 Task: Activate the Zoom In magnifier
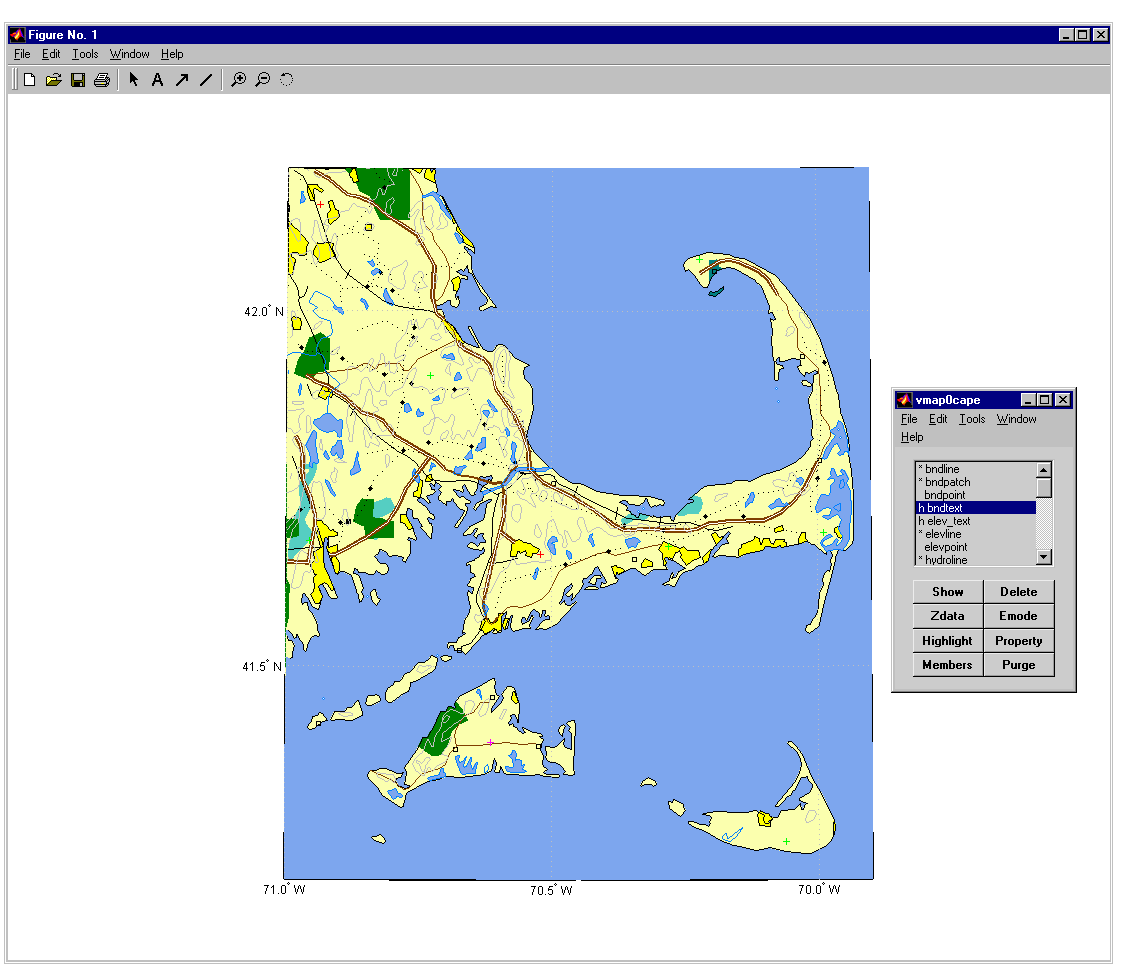[238, 80]
